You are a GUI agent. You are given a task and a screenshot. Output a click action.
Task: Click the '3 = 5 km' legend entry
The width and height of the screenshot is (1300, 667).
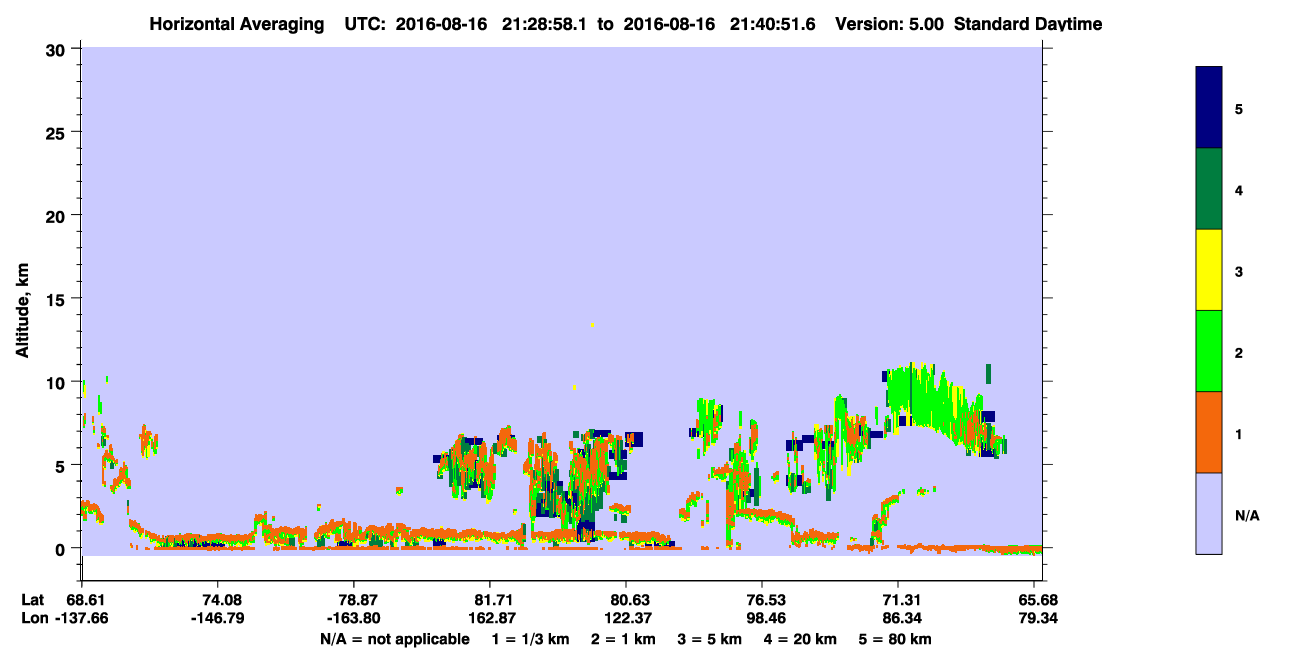[710, 639]
